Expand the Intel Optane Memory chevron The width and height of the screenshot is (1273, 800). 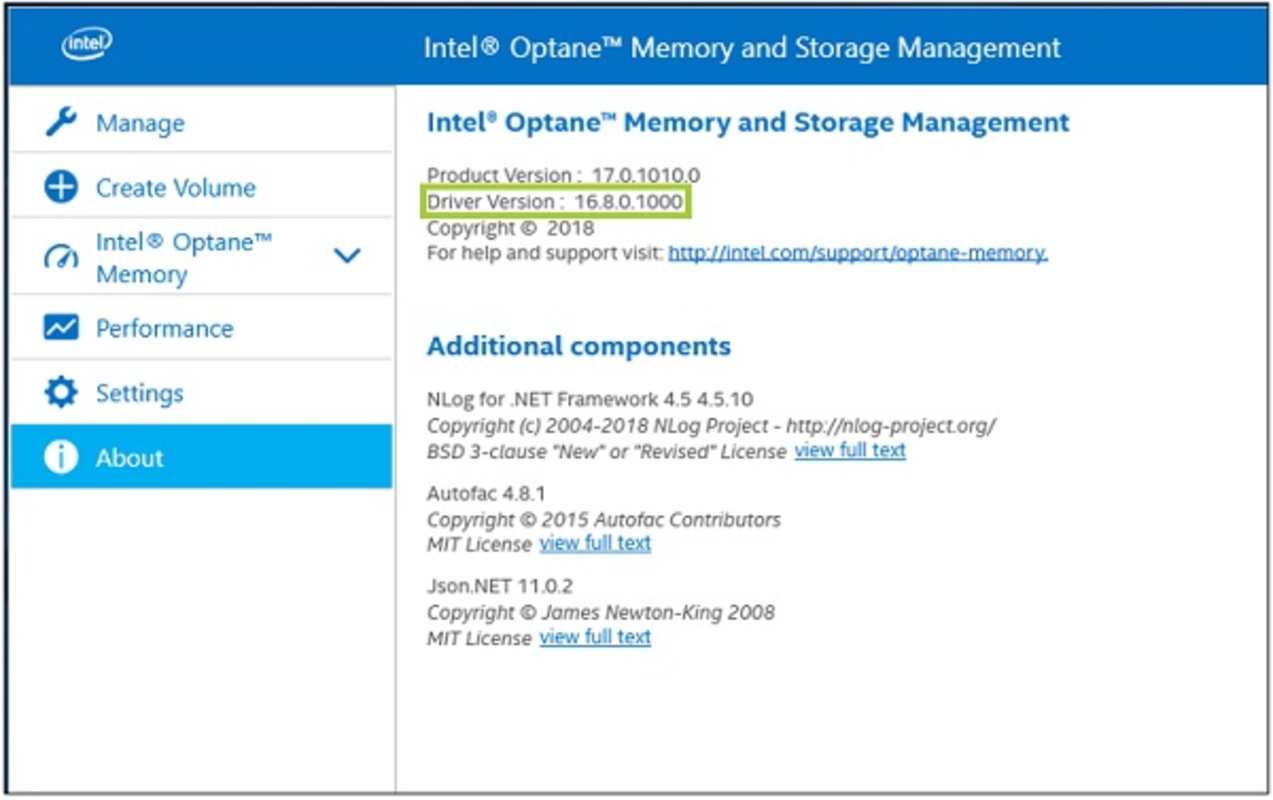click(347, 256)
